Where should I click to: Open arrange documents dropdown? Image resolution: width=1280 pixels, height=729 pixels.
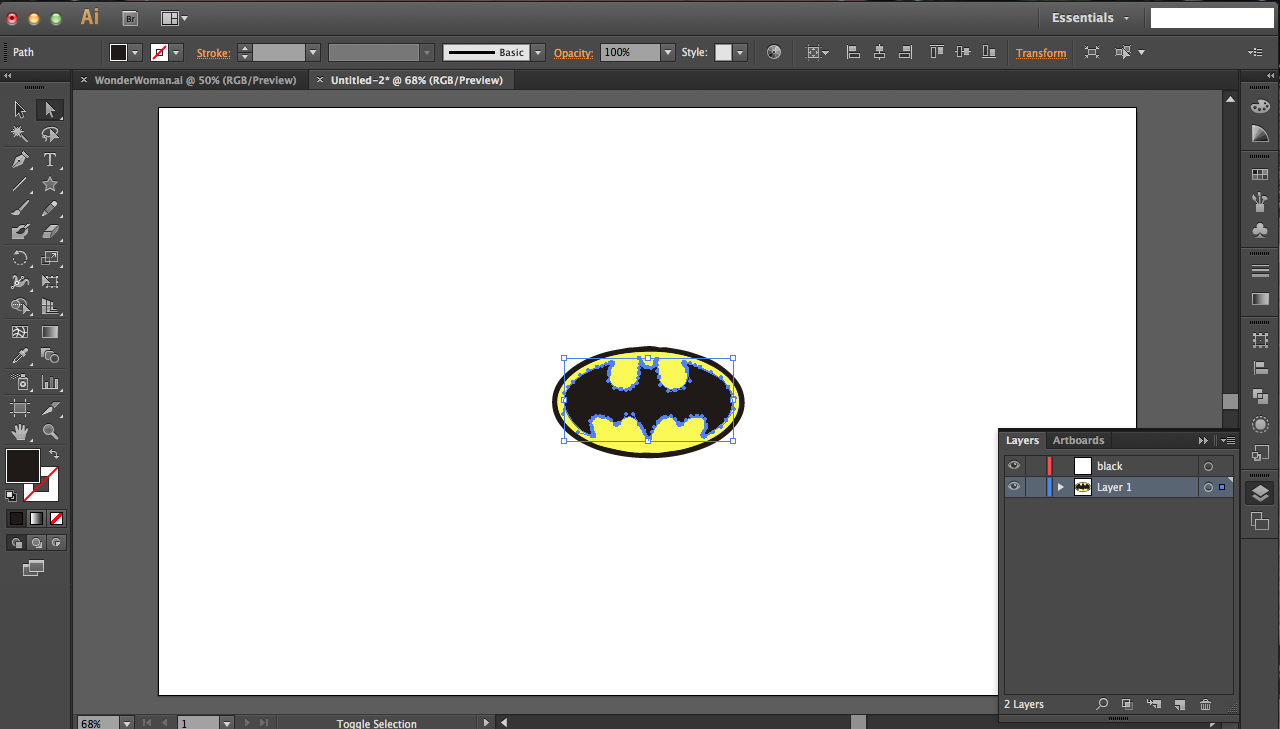point(174,18)
